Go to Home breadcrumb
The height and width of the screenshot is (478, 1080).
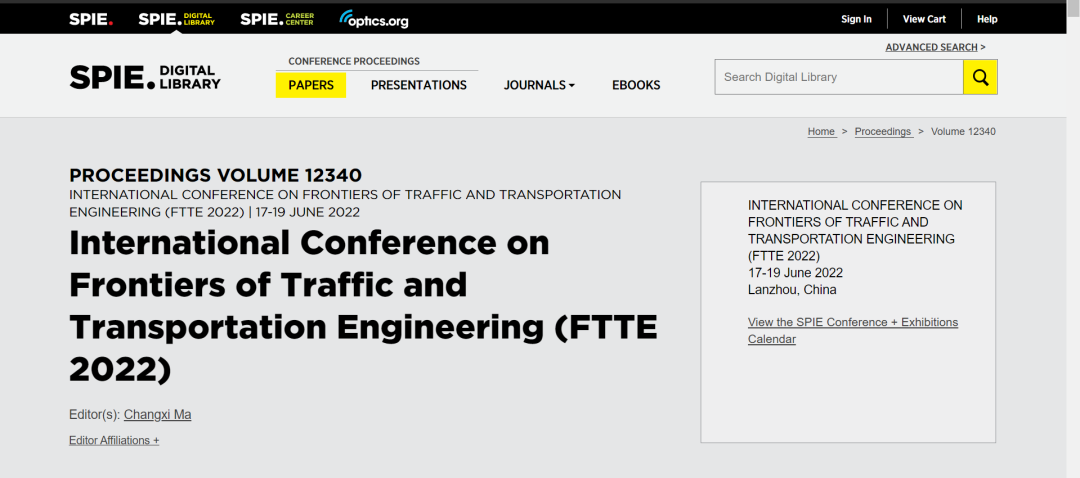click(x=821, y=132)
